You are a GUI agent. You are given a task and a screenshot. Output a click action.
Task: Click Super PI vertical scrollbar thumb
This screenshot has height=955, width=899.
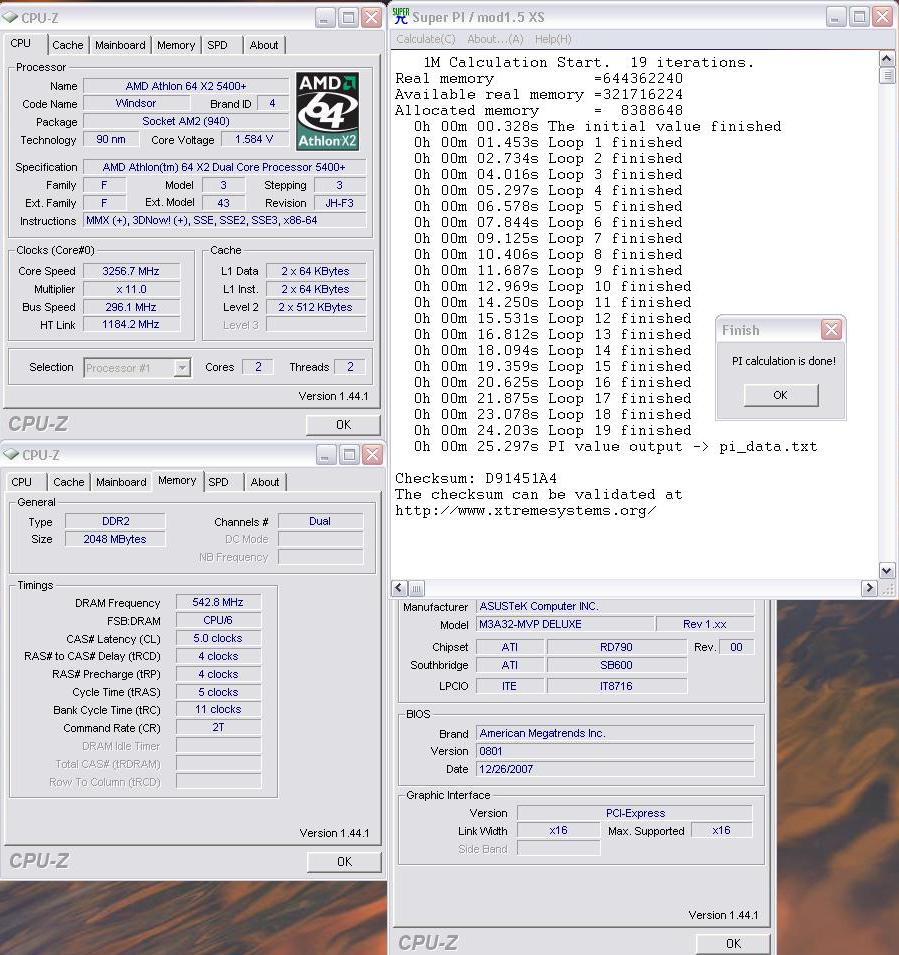pyautogui.click(x=887, y=76)
